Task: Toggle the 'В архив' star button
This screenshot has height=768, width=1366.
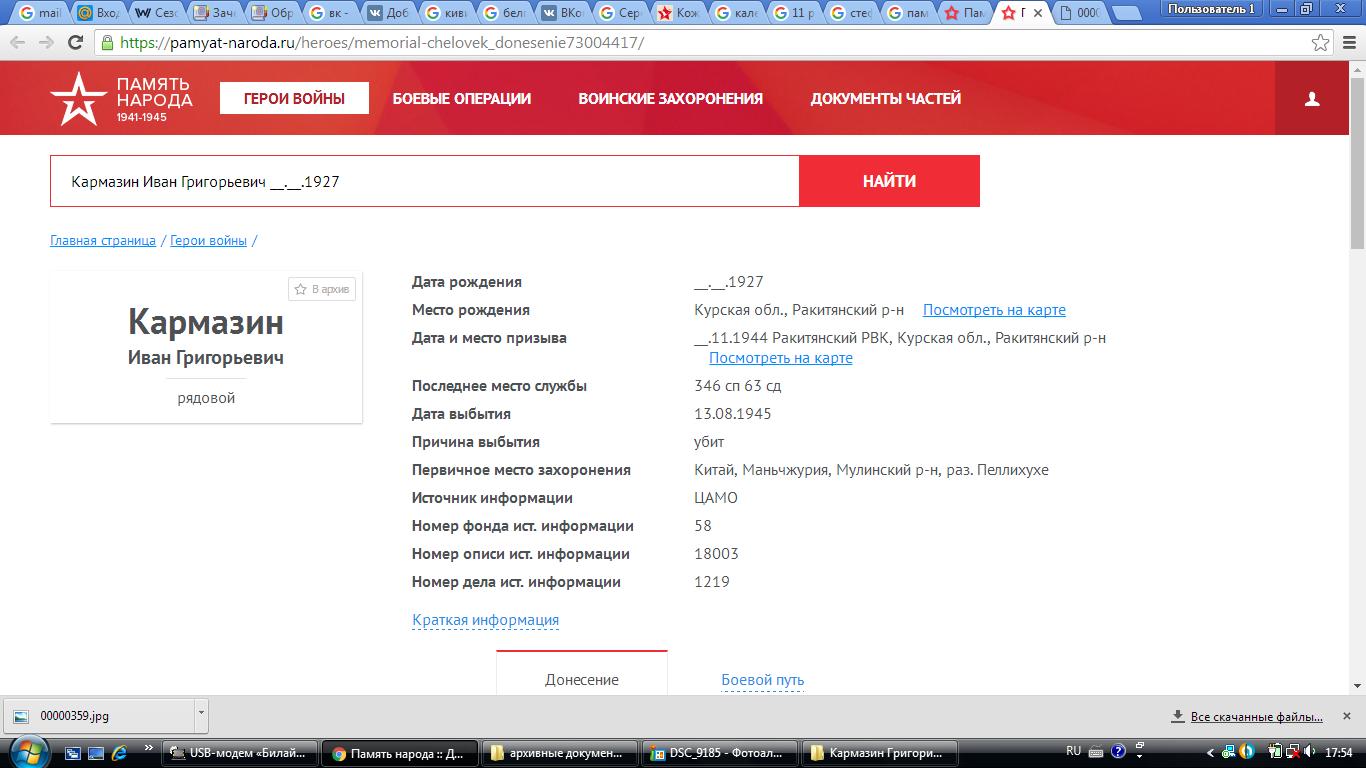Action: coord(322,289)
